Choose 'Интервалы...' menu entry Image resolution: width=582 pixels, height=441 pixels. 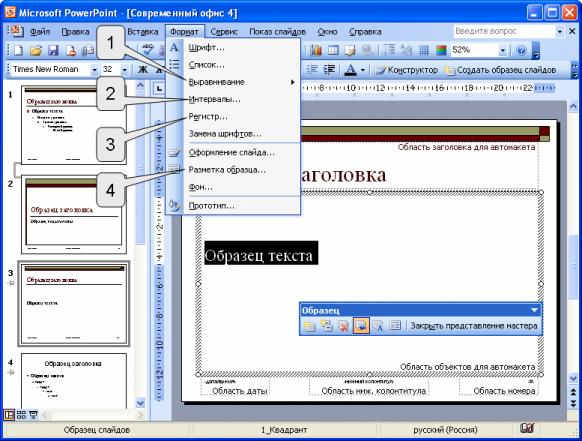click(x=233, y=99)
